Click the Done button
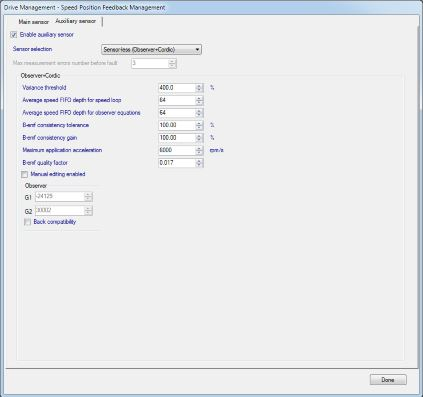Screen dimensions: 423x397 (388, 380)
